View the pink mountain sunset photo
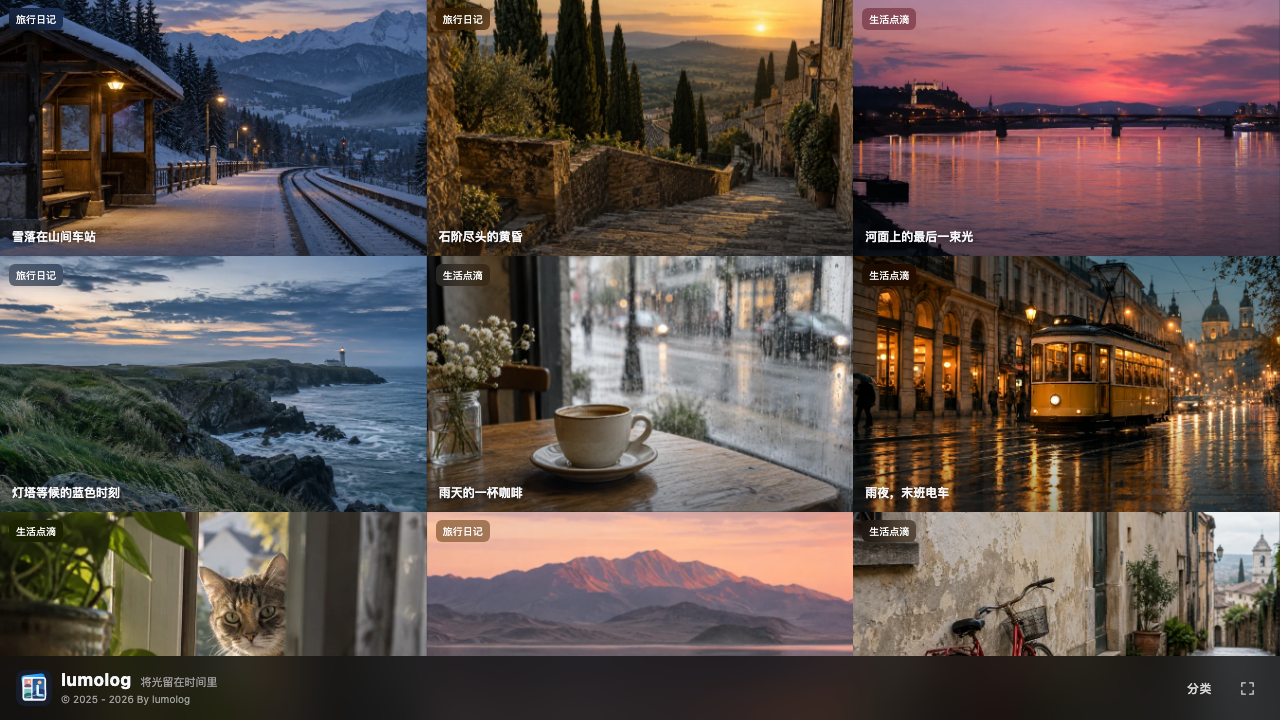This screenshot has height=720, width=1280. click(640, 584)
